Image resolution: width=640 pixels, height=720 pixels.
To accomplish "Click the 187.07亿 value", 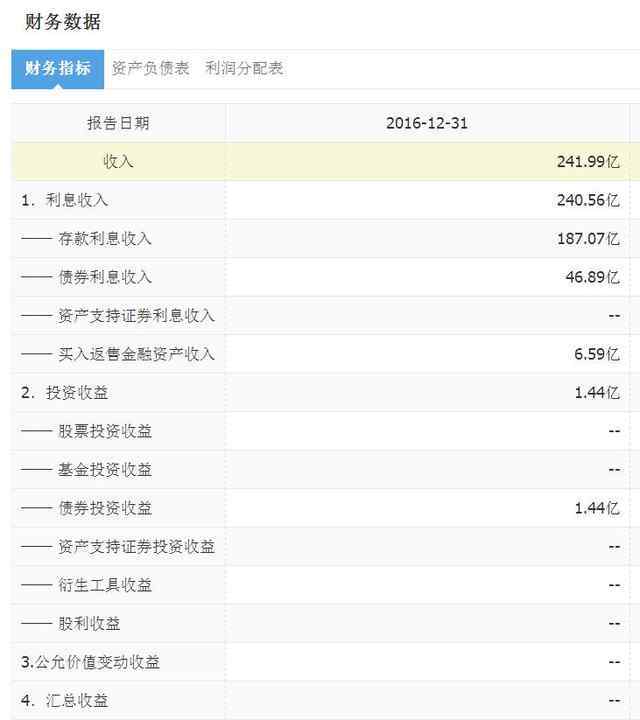I will pos(588,239).
